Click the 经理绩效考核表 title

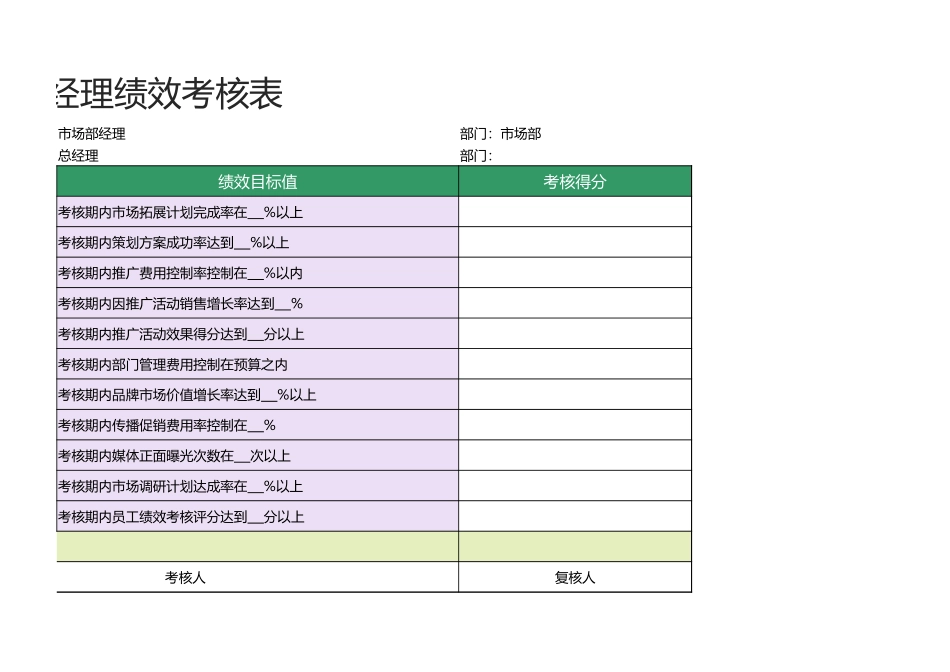(168, 94)
